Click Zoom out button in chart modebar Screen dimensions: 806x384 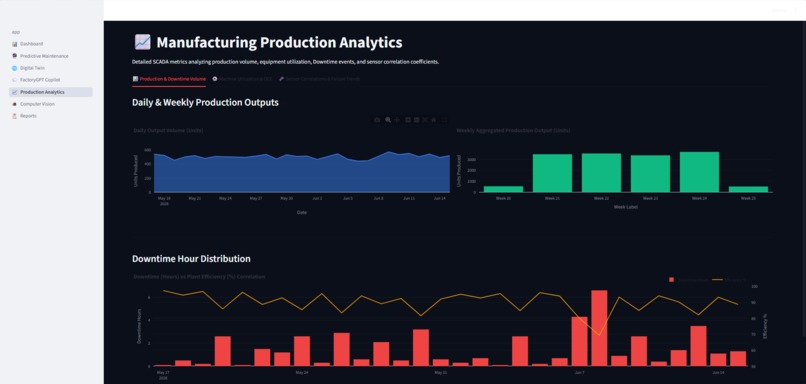click(416, 120)
